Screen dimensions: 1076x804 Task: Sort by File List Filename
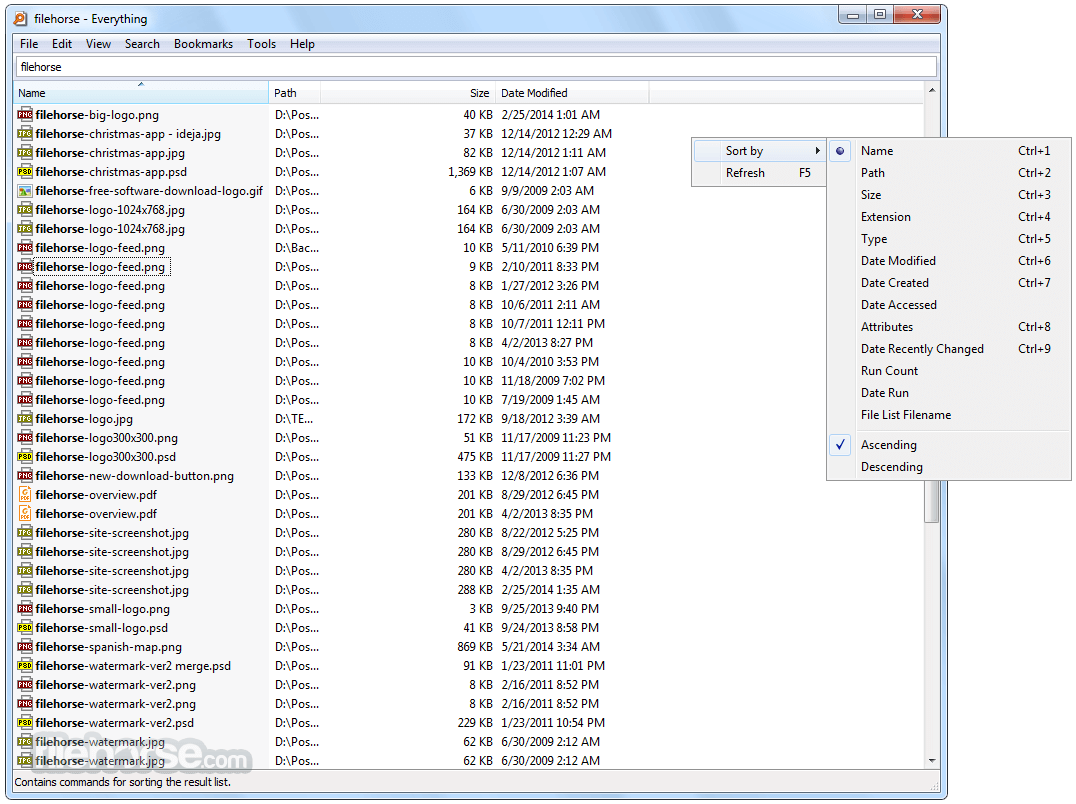click(x=949, y=414)
